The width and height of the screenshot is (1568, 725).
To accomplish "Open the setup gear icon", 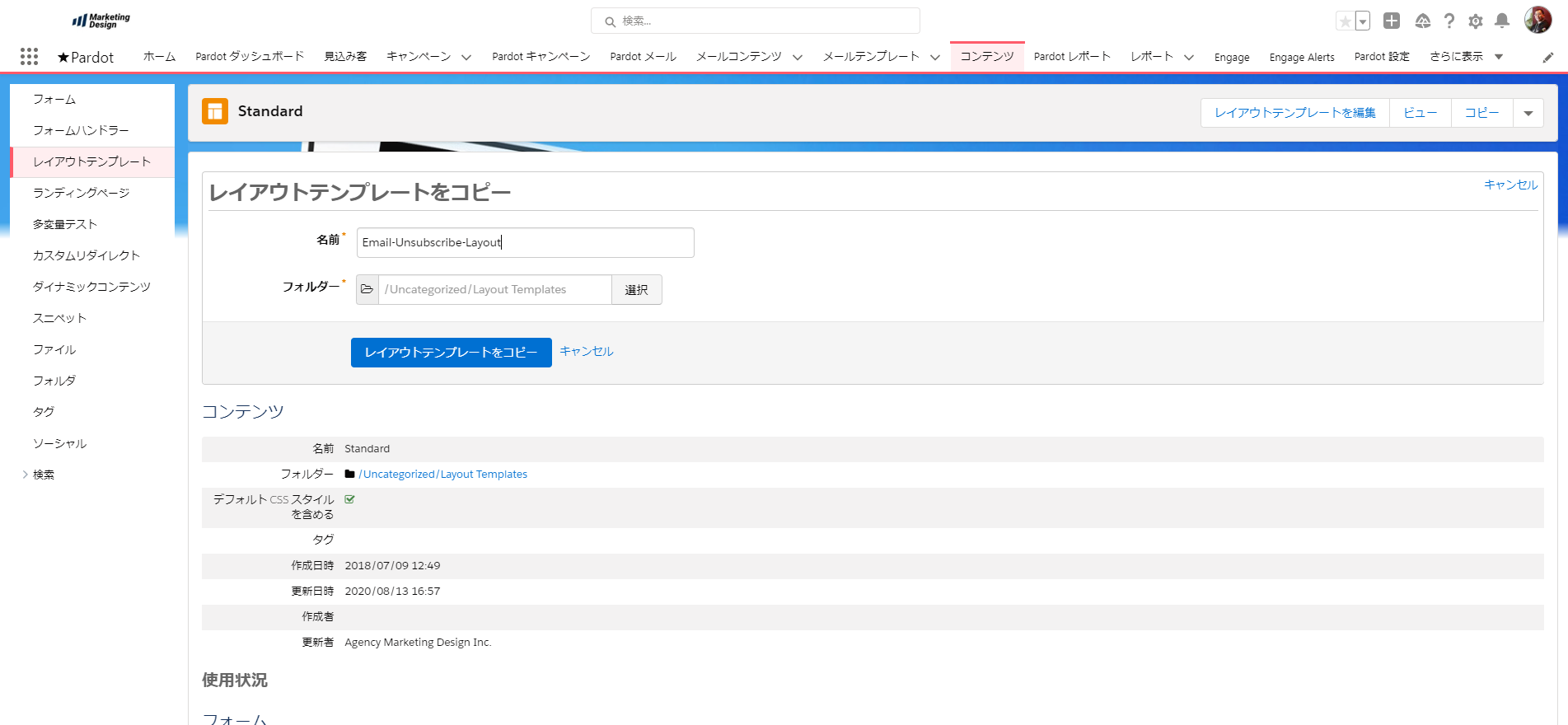I will coord(1476,21).
